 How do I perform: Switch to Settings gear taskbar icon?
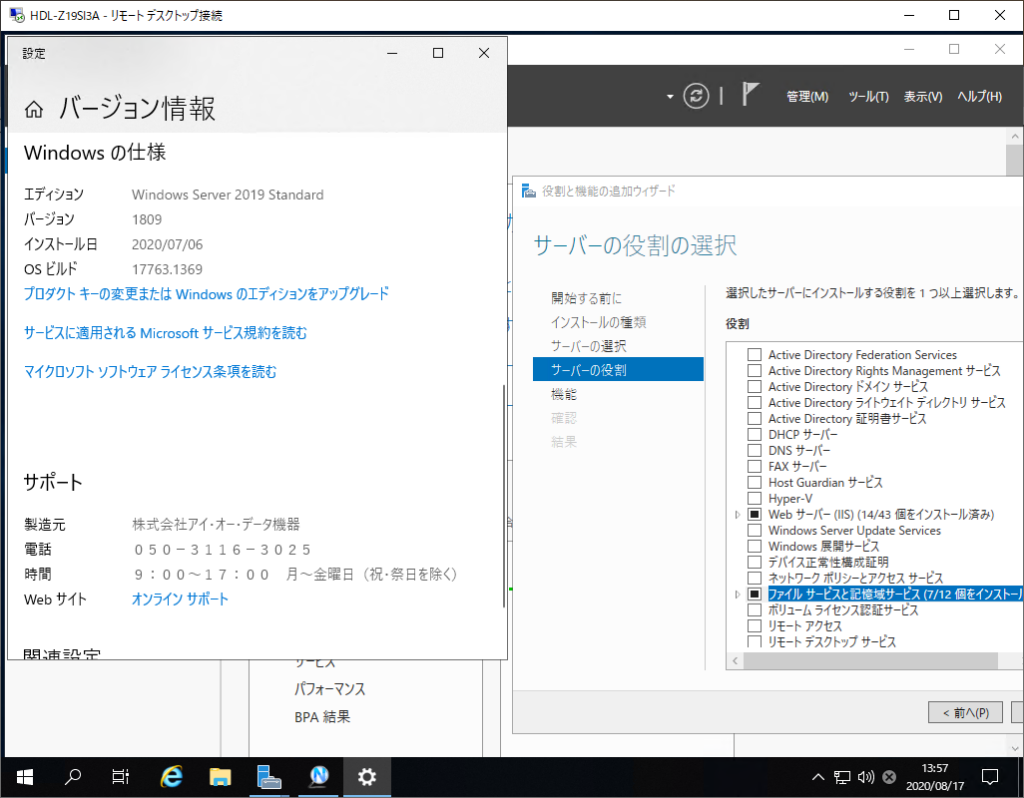pyautogui.click(x=367, y=777)
